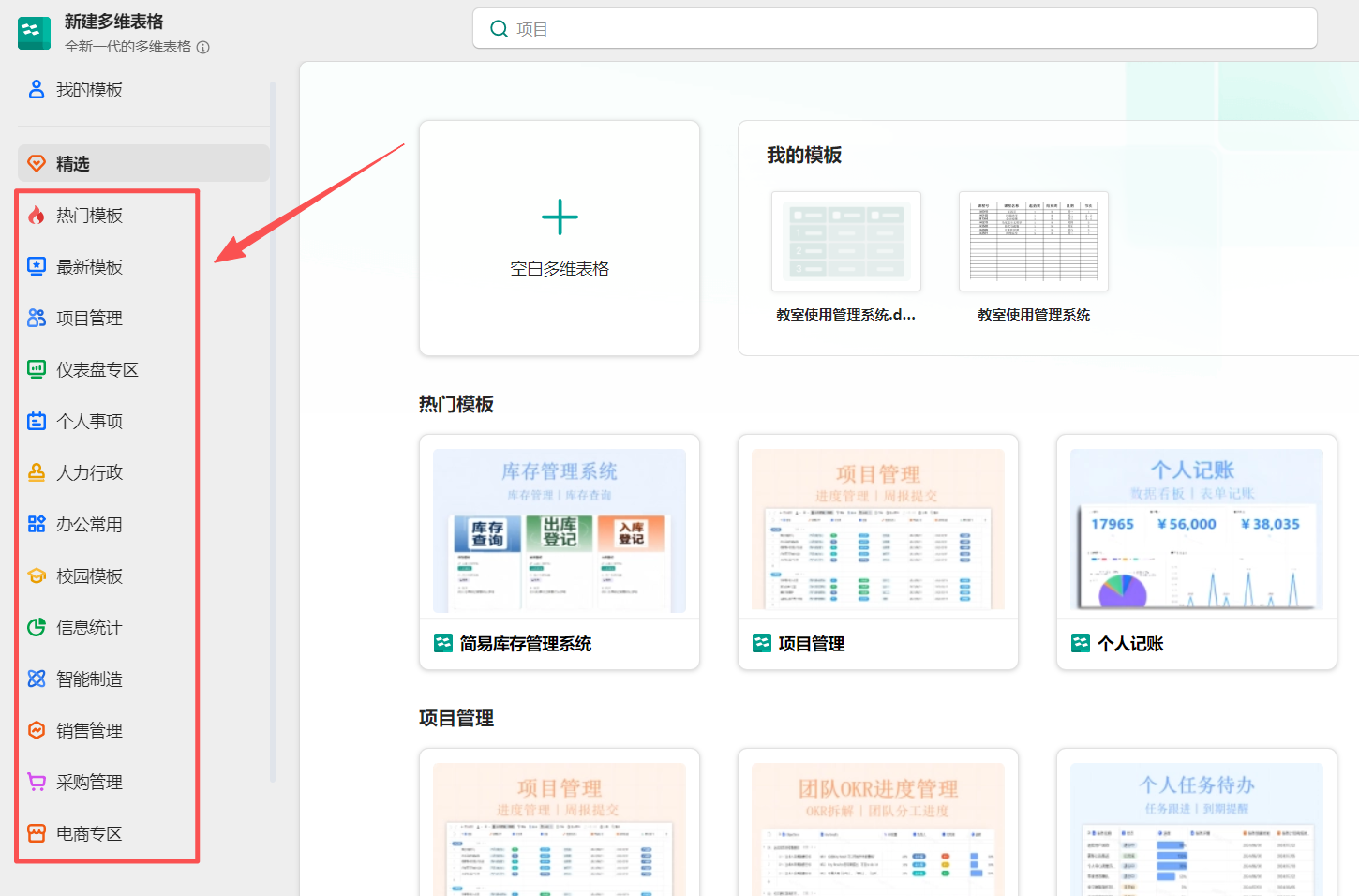Click the plus icon for 空白多维表格

point(560,217)
